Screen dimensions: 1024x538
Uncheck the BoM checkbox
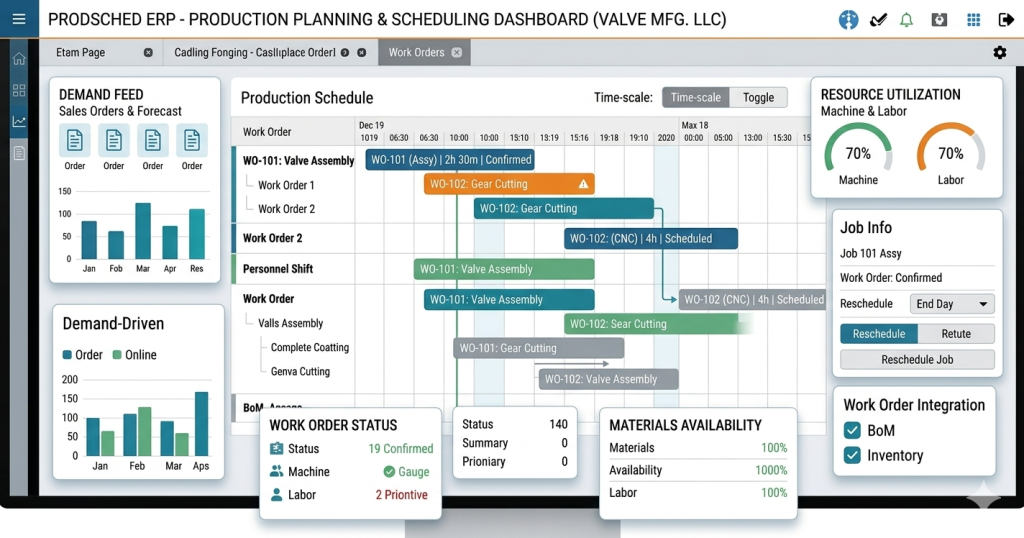tap(853, 431)
